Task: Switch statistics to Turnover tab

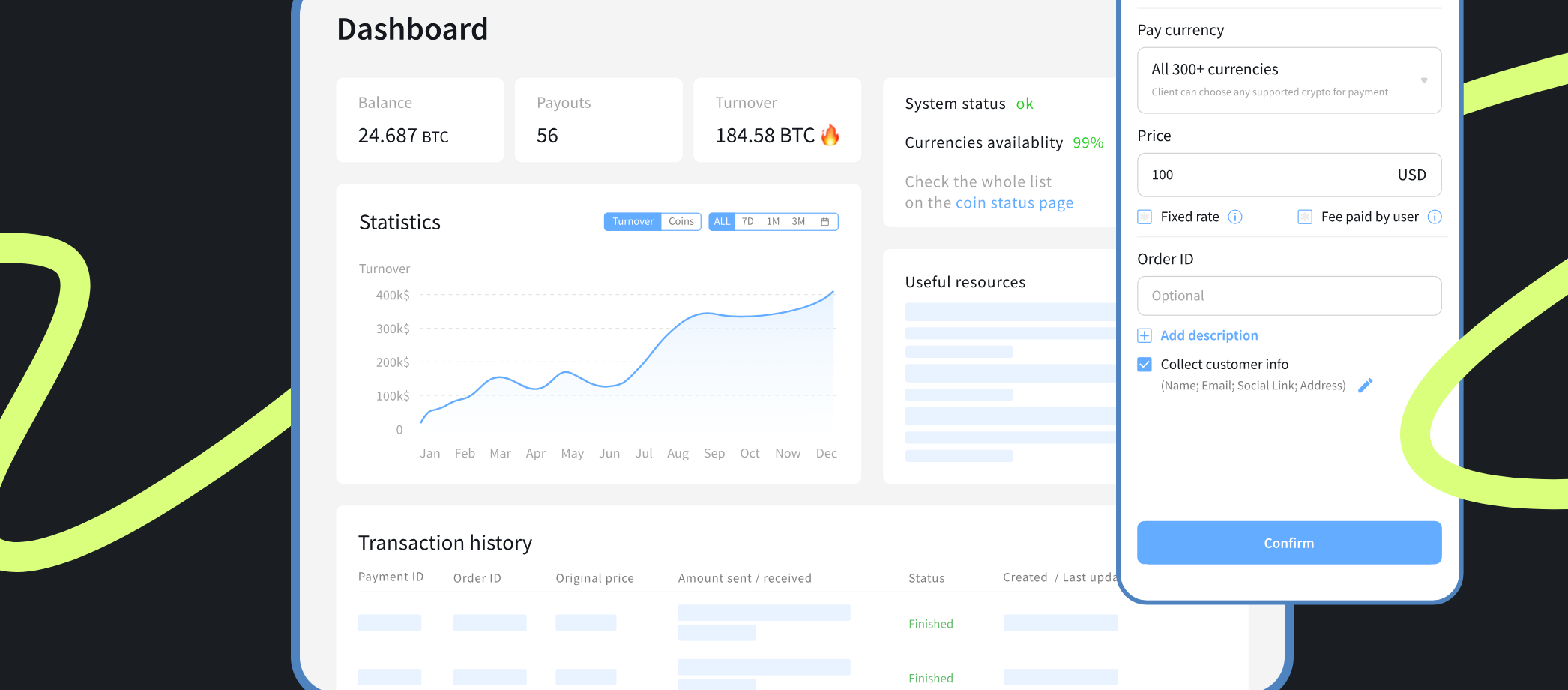Action: 633,222
